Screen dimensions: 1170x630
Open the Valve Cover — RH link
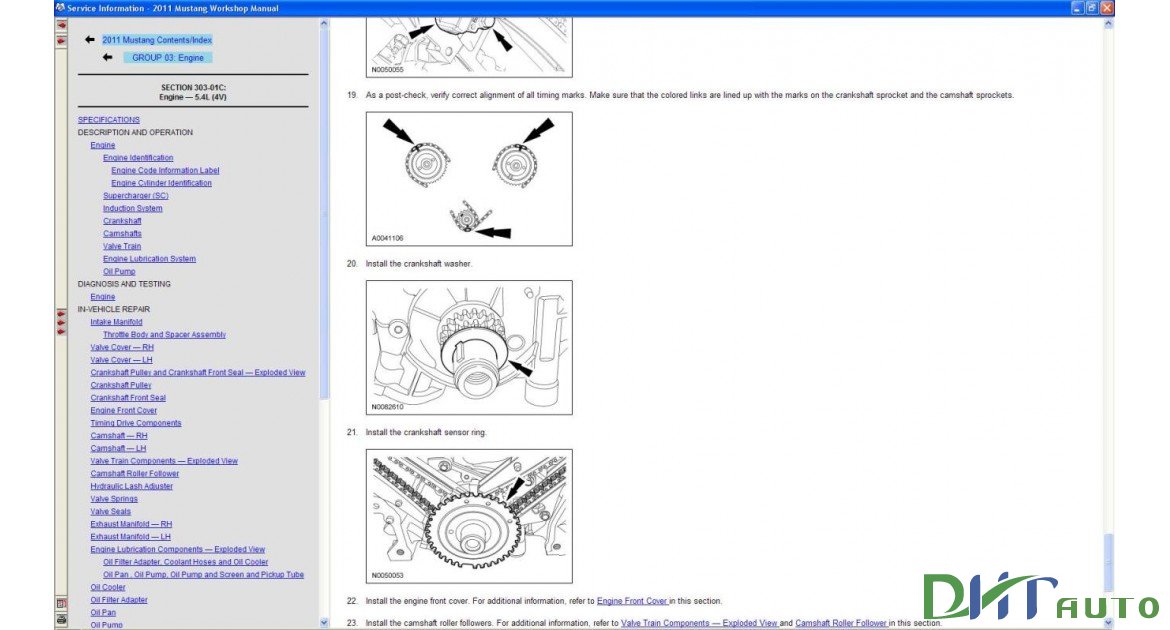click(122, 347)
